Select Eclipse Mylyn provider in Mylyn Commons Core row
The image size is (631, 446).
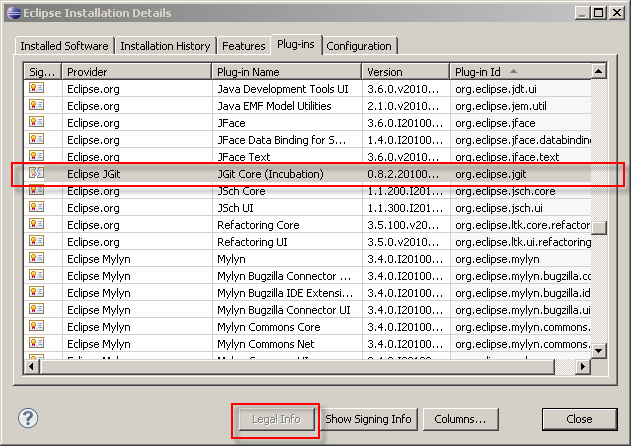(99, 327)
